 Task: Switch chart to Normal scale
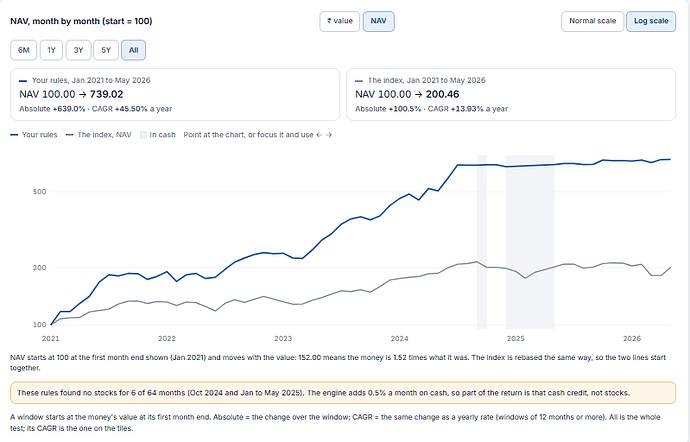point(592,21)
